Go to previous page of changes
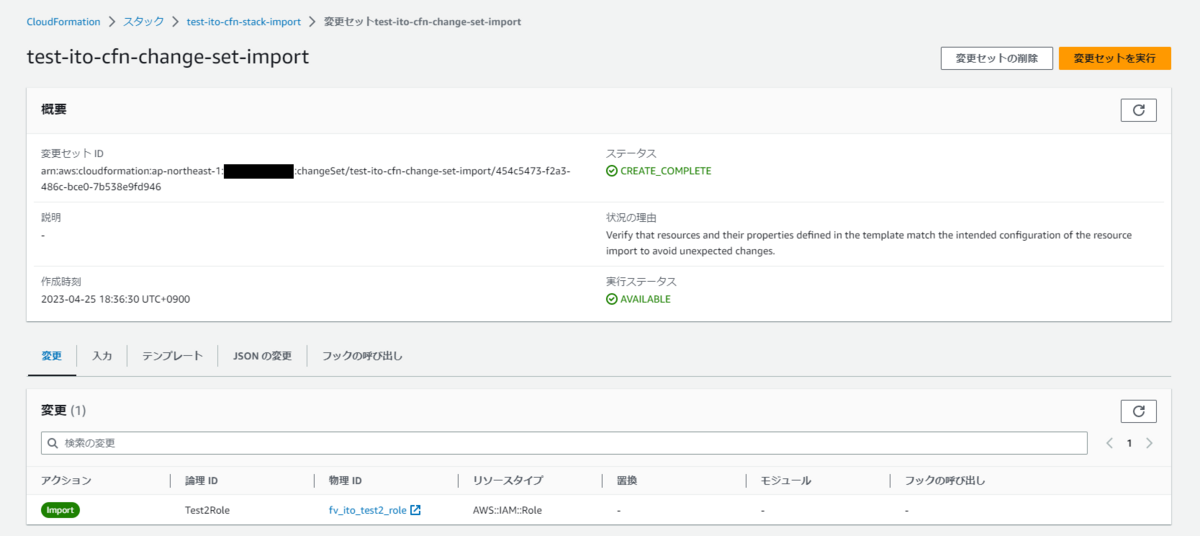1200x536 pixels. pyautogui.click(x=1109, y=443)
